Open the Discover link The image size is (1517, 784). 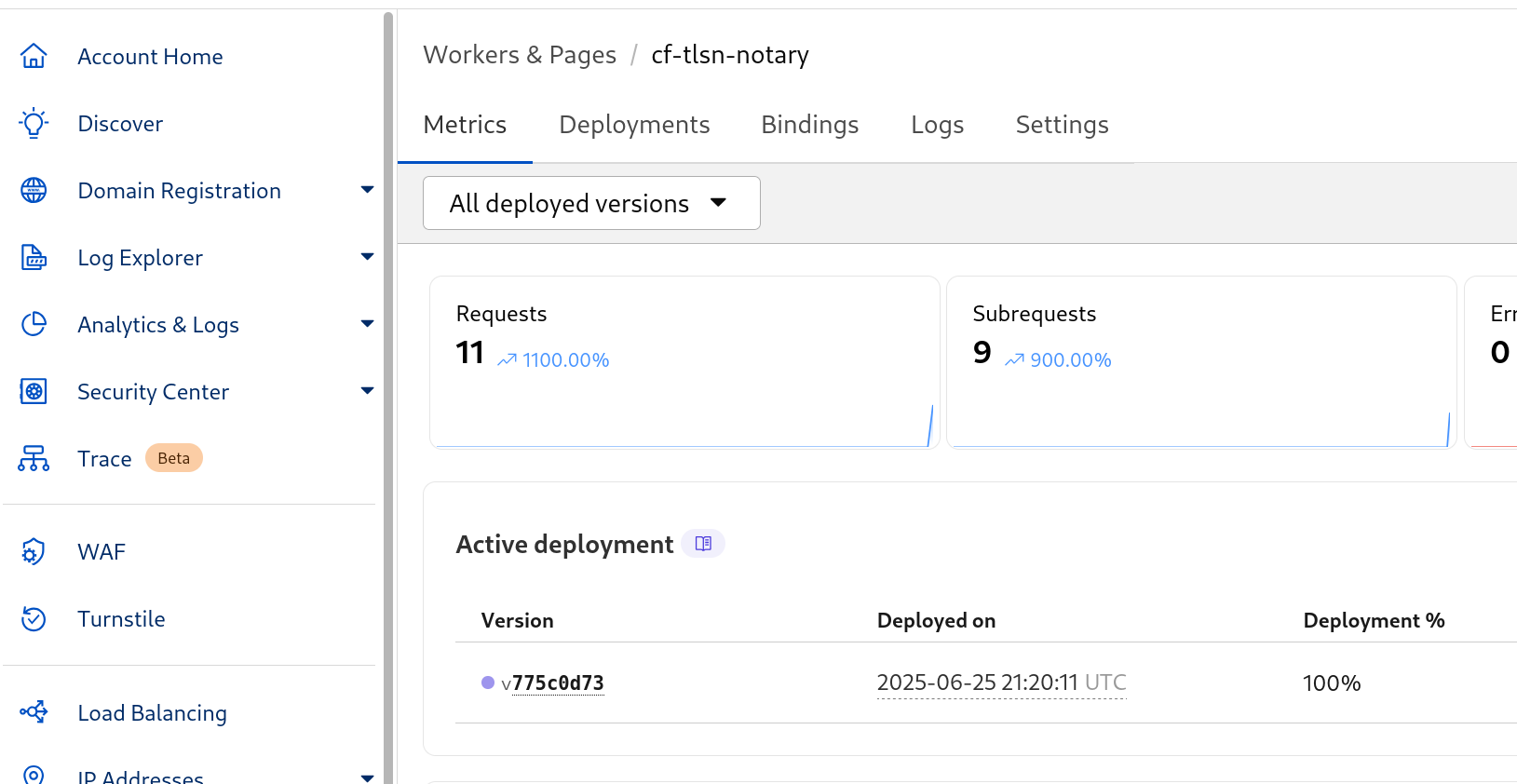[120, 124]
